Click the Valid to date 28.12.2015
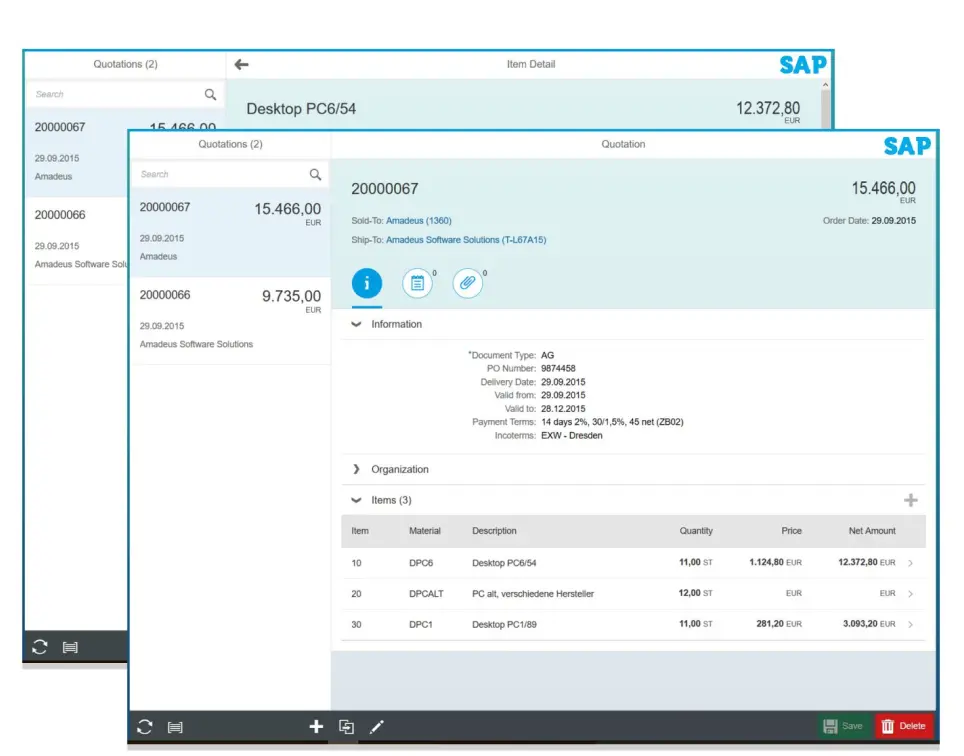This screenshot has height=756, width=964. (563, 409)
